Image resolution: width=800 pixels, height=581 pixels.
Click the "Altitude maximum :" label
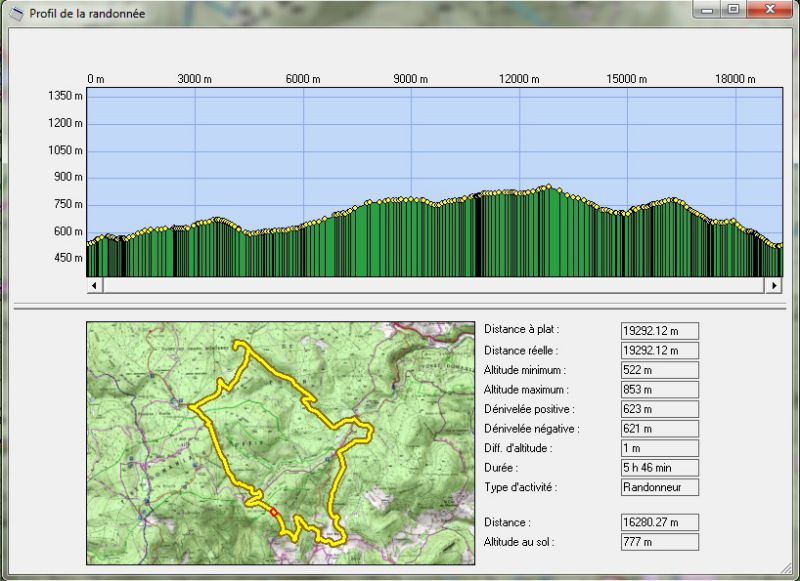[526, 390]
